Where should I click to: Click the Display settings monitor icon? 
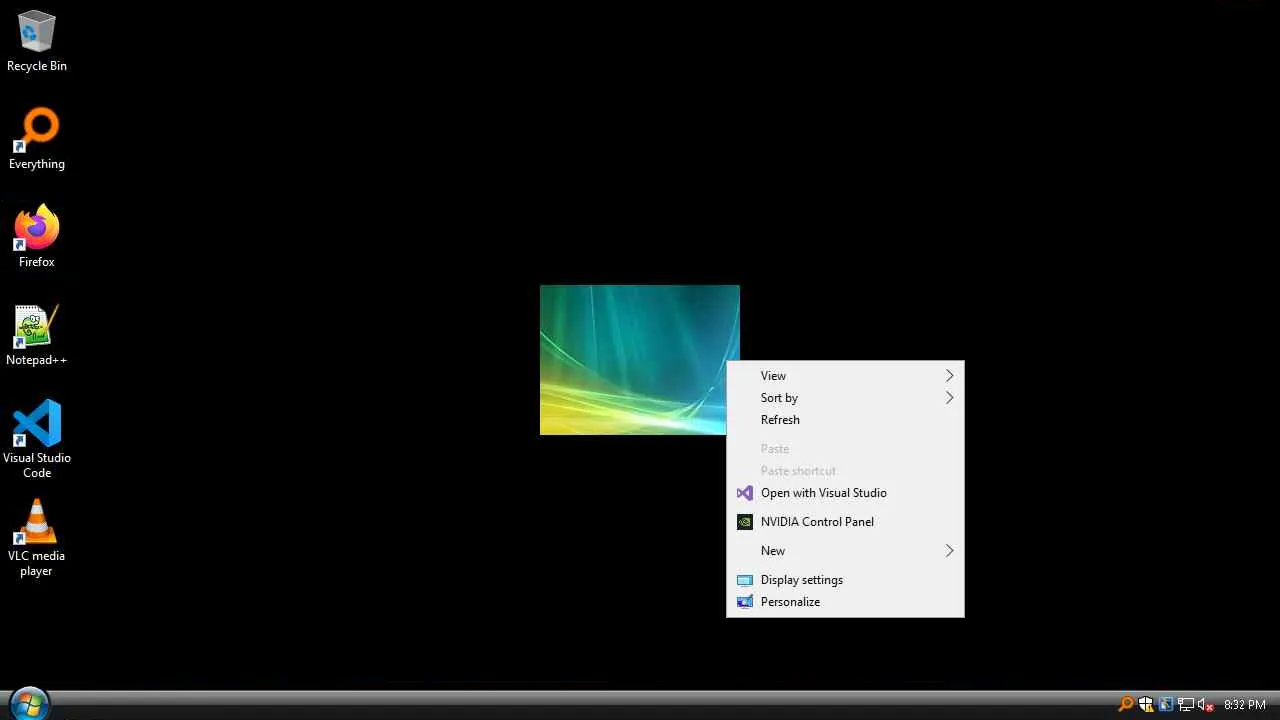point(744,580)
